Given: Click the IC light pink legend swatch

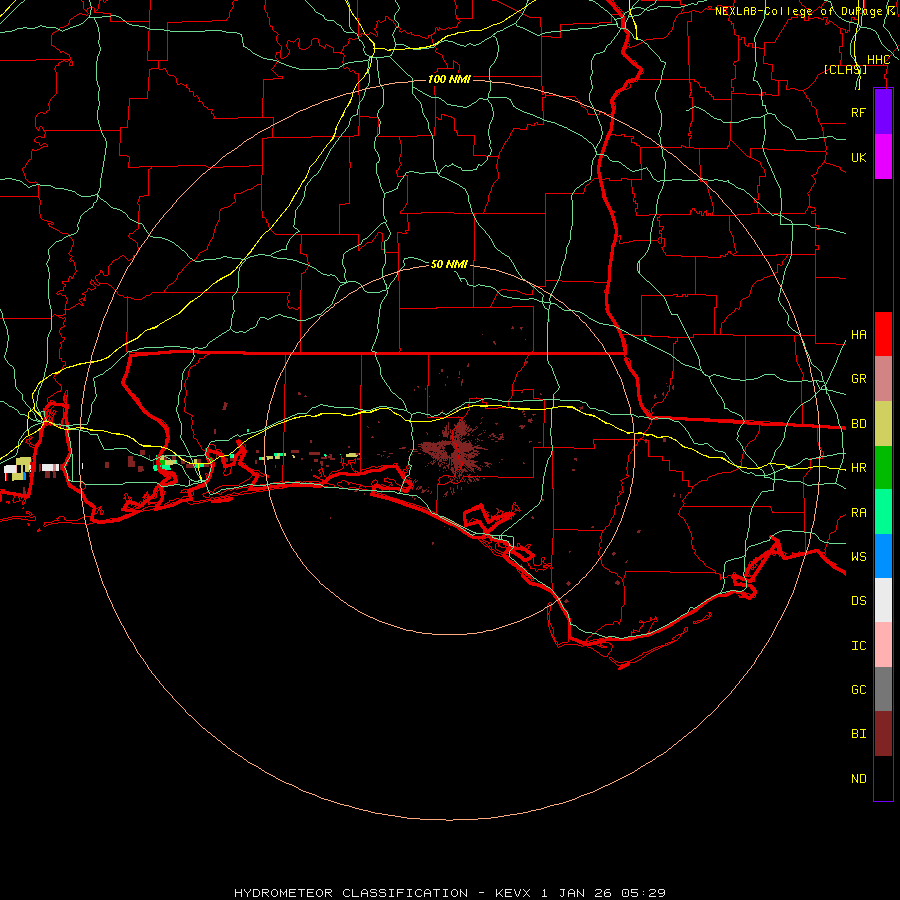Looking at the screenshot, I should click(x=883, y=645).
